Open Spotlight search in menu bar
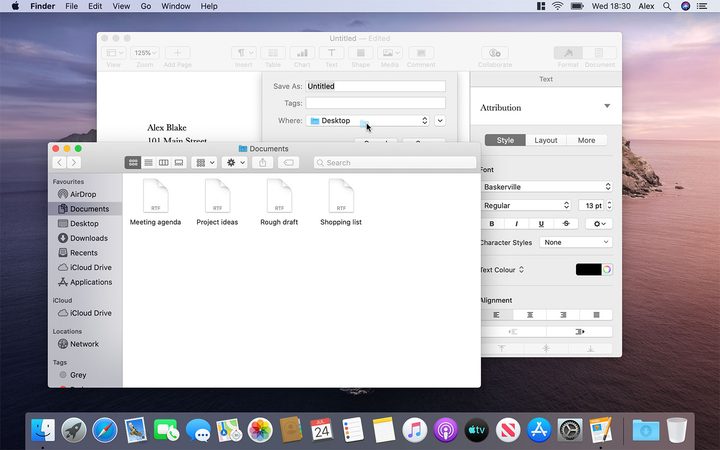 point(667,6)
